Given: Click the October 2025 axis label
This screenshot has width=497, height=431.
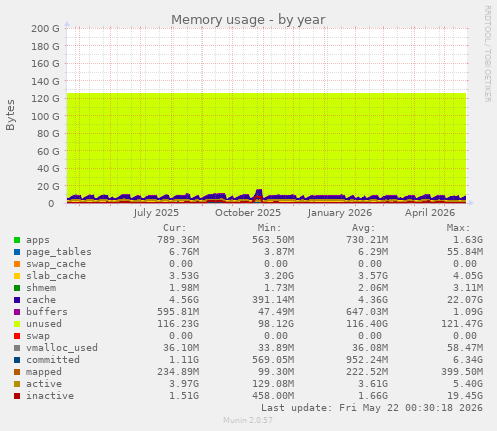Looking at the screenshot, I should click(x=248, y=213).
